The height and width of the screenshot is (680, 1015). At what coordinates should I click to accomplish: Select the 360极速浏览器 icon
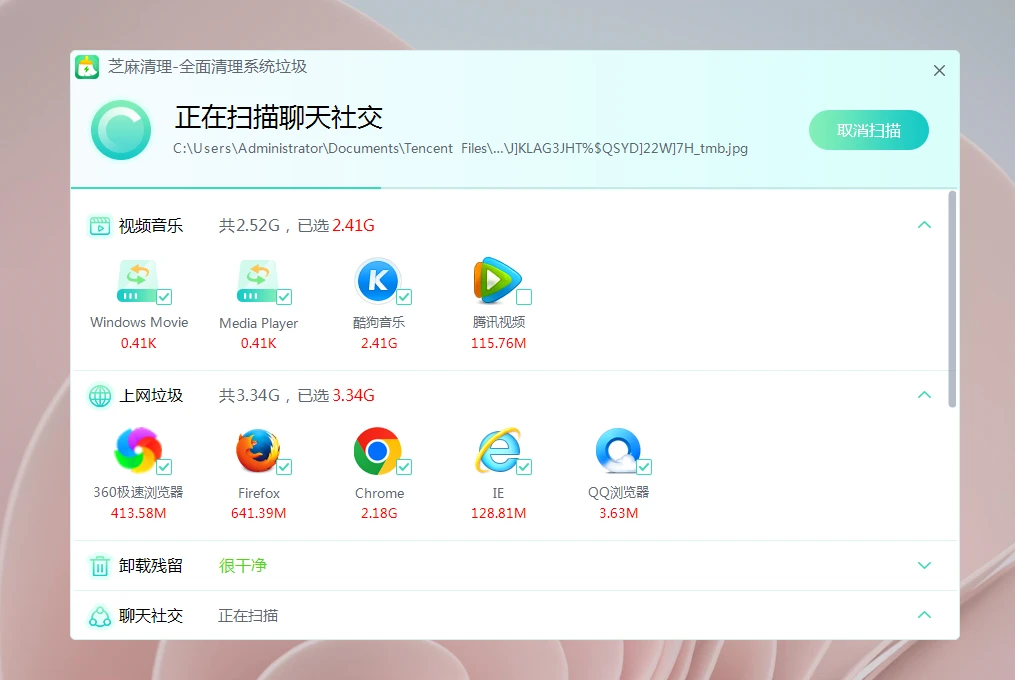pos(137,451)
